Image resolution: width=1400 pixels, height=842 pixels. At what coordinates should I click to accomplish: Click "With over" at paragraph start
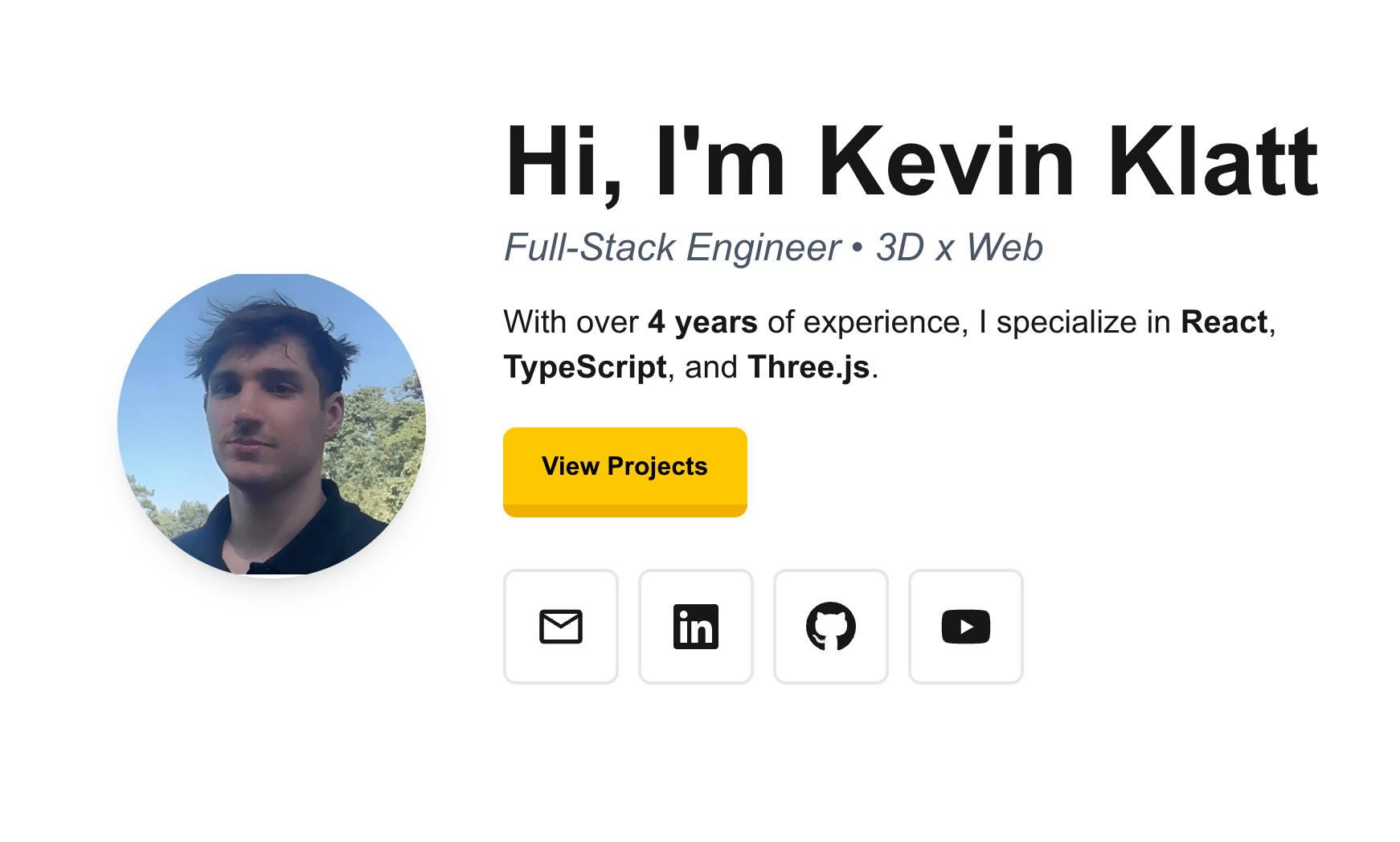point(571,322)
